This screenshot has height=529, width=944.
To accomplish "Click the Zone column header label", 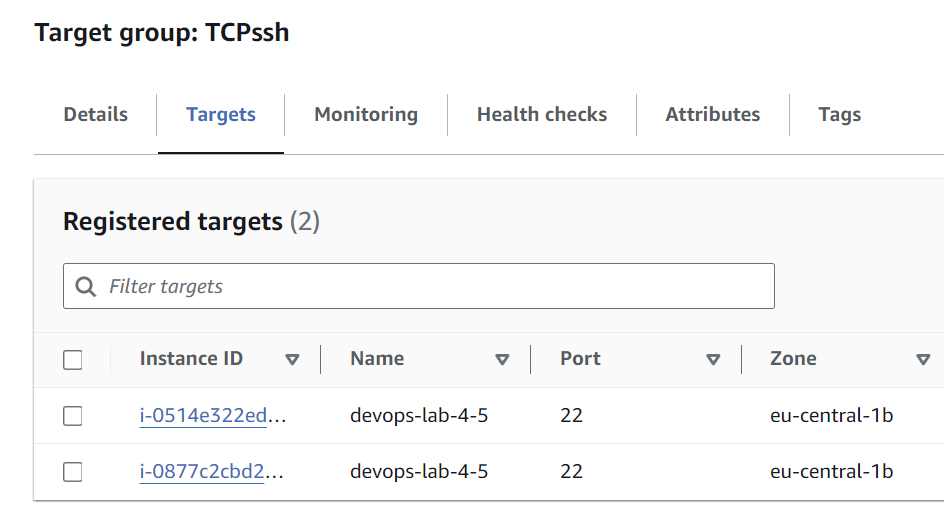I will click(x=793, y=359).
